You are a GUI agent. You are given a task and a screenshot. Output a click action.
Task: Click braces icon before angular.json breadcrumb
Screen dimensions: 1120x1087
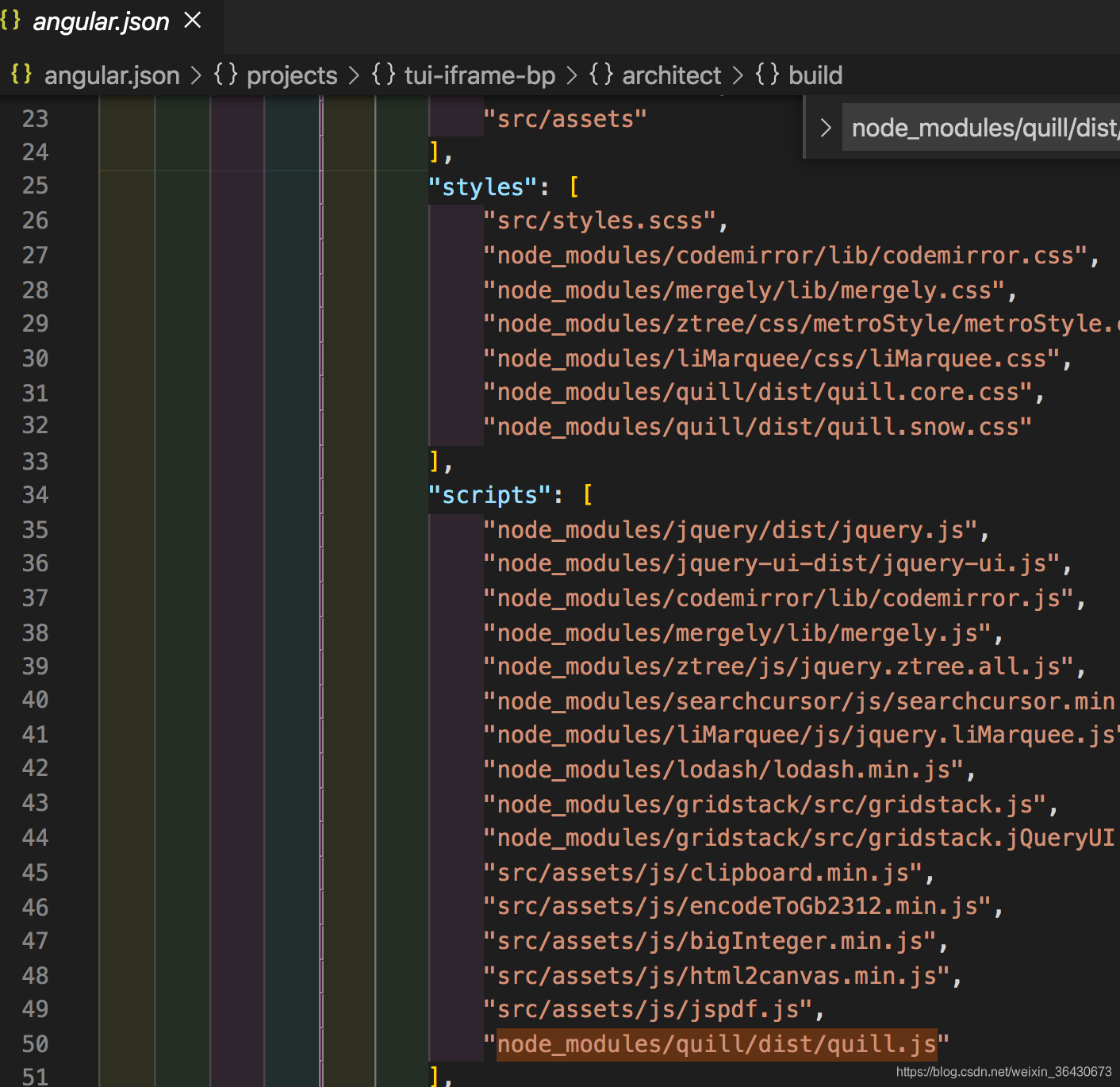[x=21, y=75]
